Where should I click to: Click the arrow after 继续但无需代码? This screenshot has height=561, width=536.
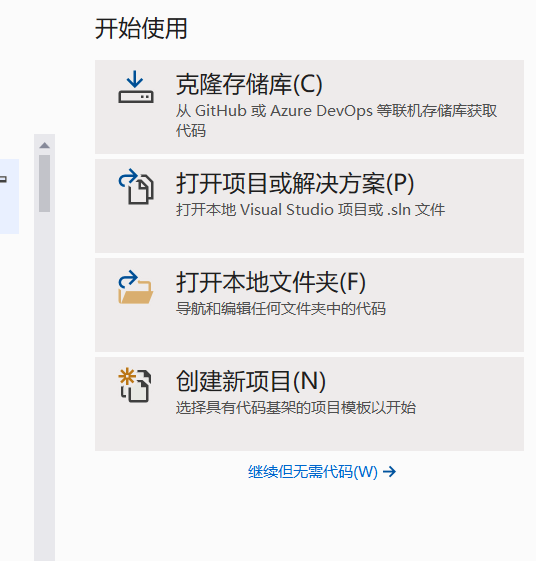pos(389,472)
